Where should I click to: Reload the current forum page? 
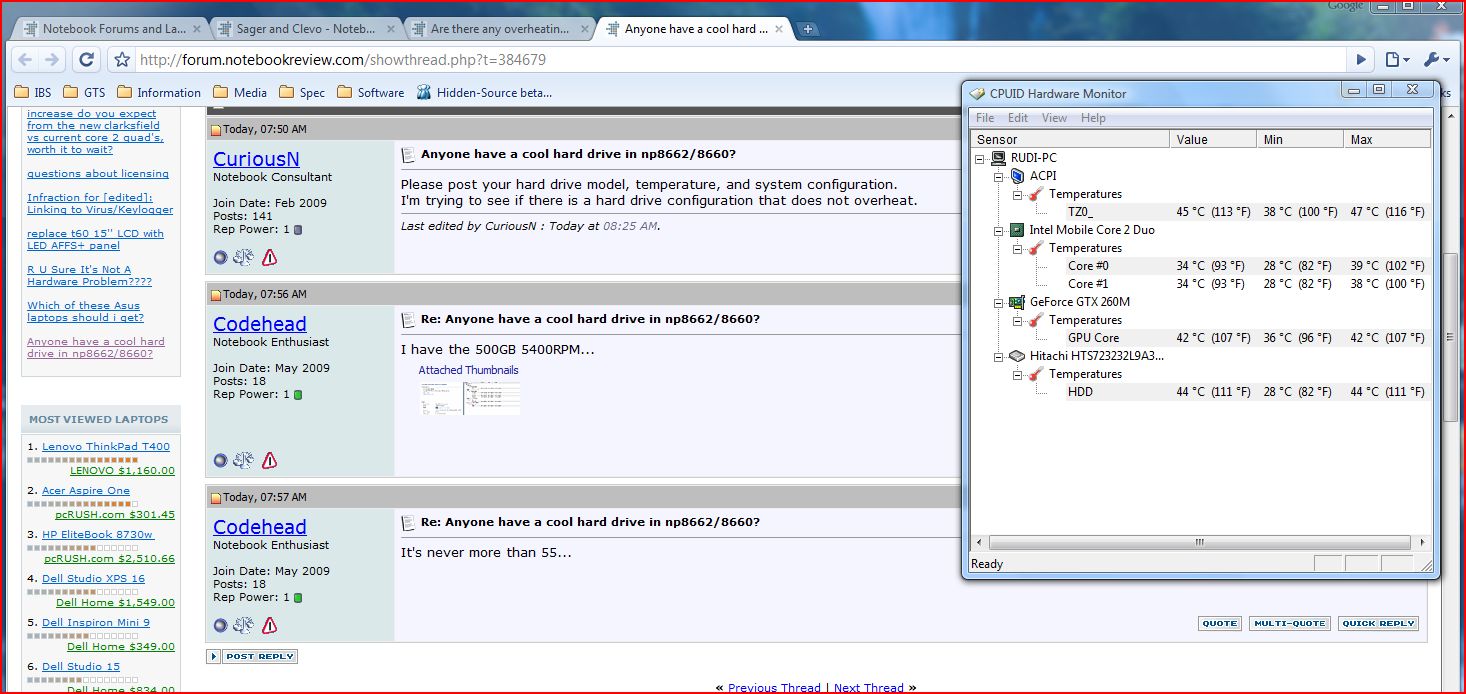coord(87,60)
